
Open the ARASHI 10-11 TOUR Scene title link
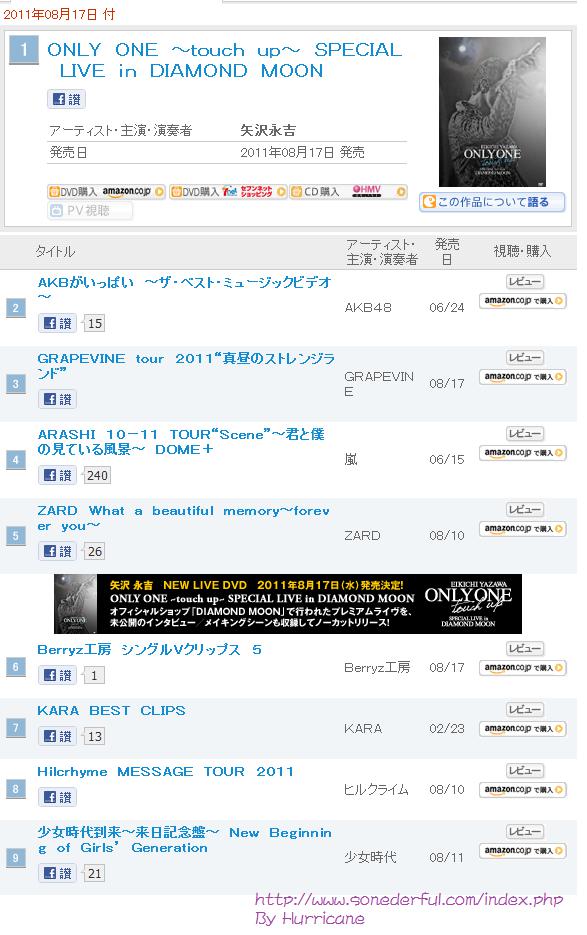tap(181, 442)
